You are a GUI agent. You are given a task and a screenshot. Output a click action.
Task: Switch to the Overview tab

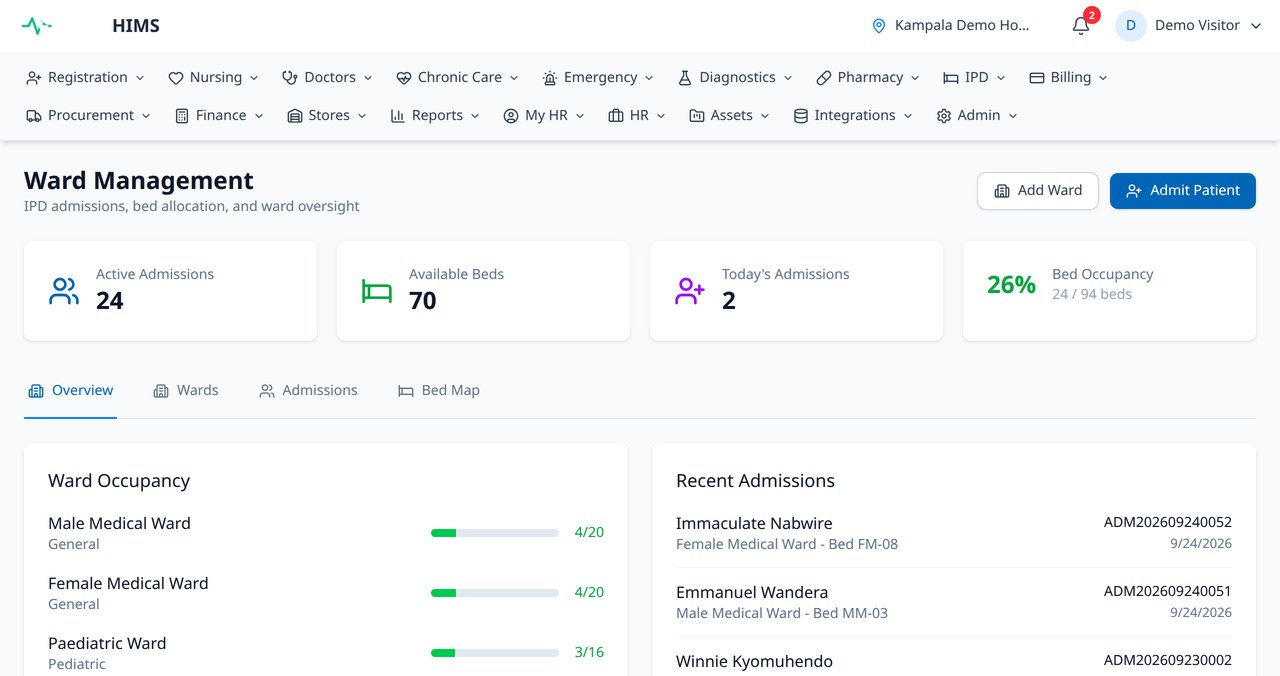[70, 391]
